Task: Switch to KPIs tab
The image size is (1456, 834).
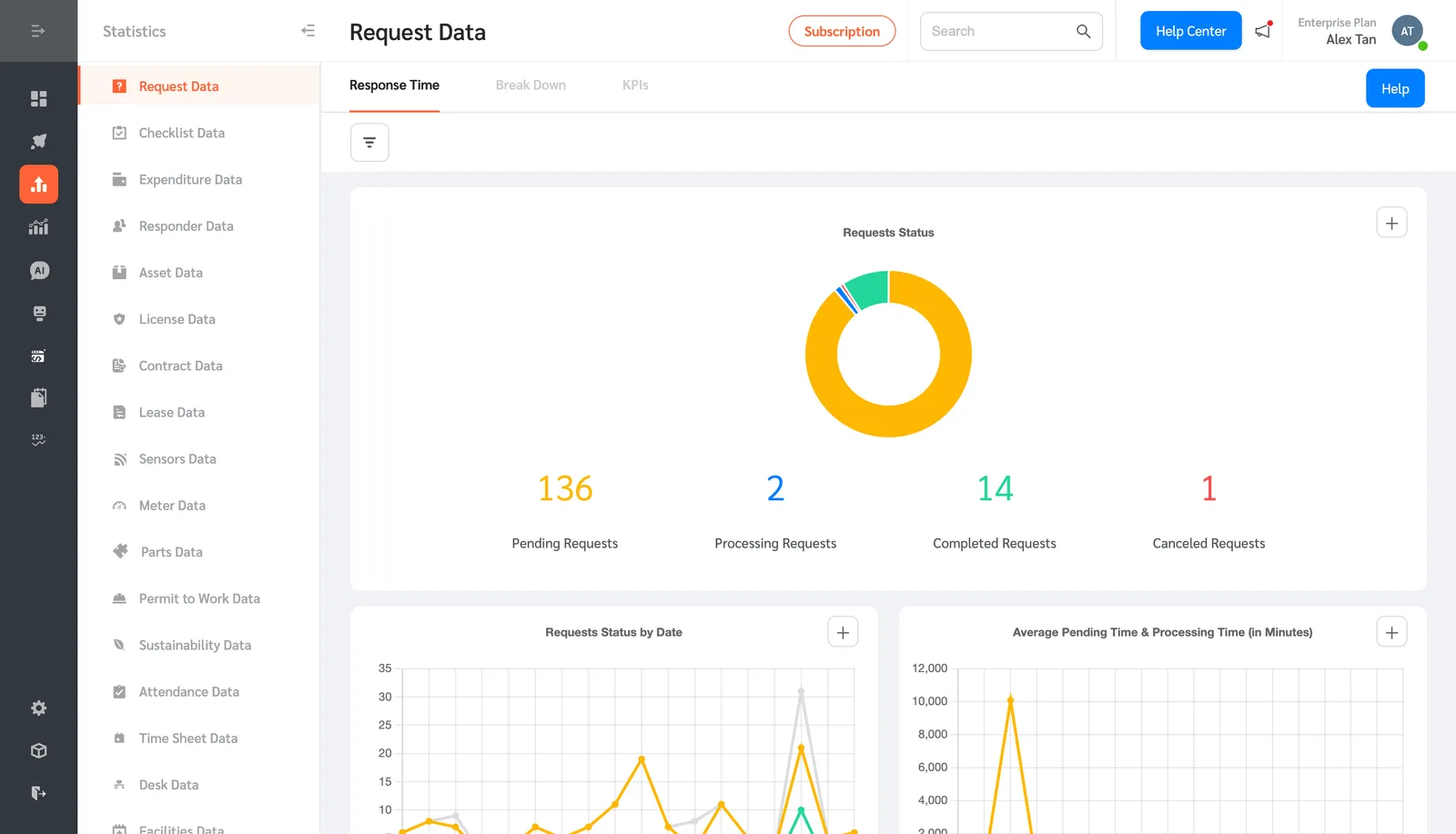Action: (x=635, y=85)
